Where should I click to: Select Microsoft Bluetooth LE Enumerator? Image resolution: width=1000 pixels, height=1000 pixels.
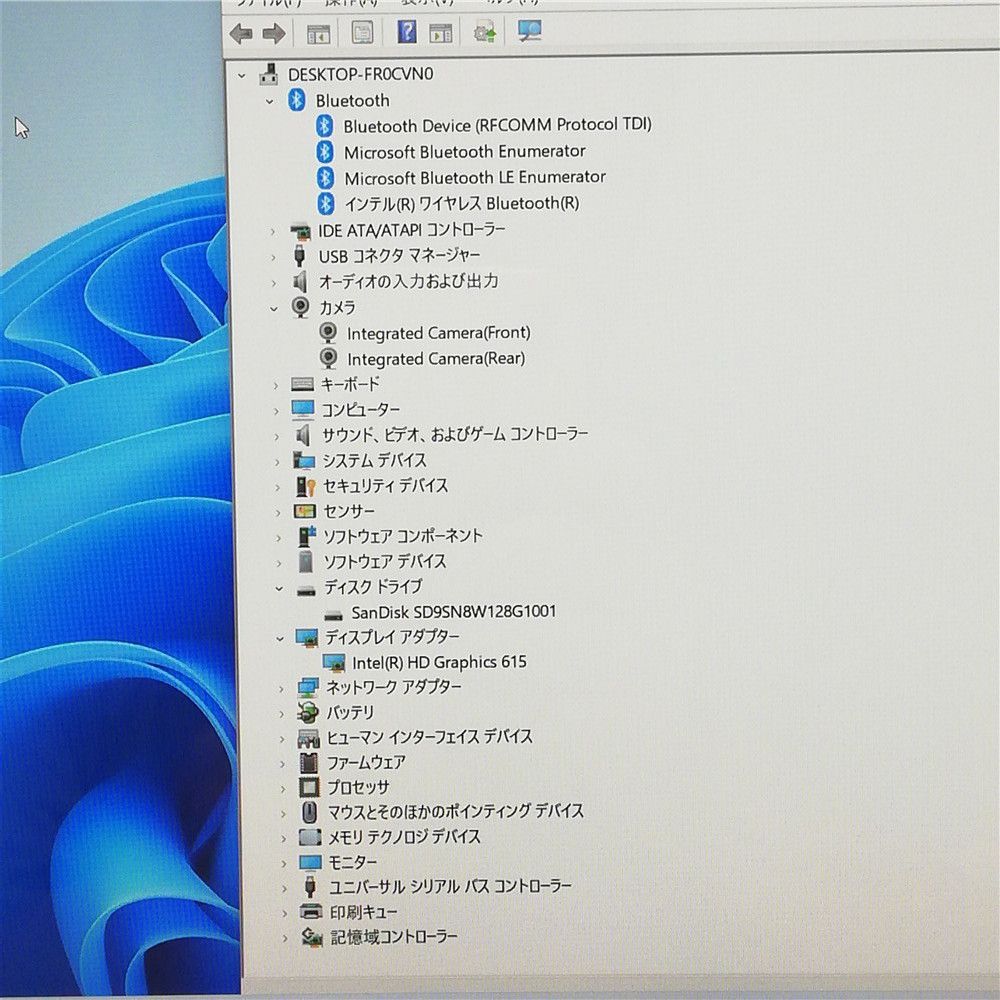click(474, 178)
